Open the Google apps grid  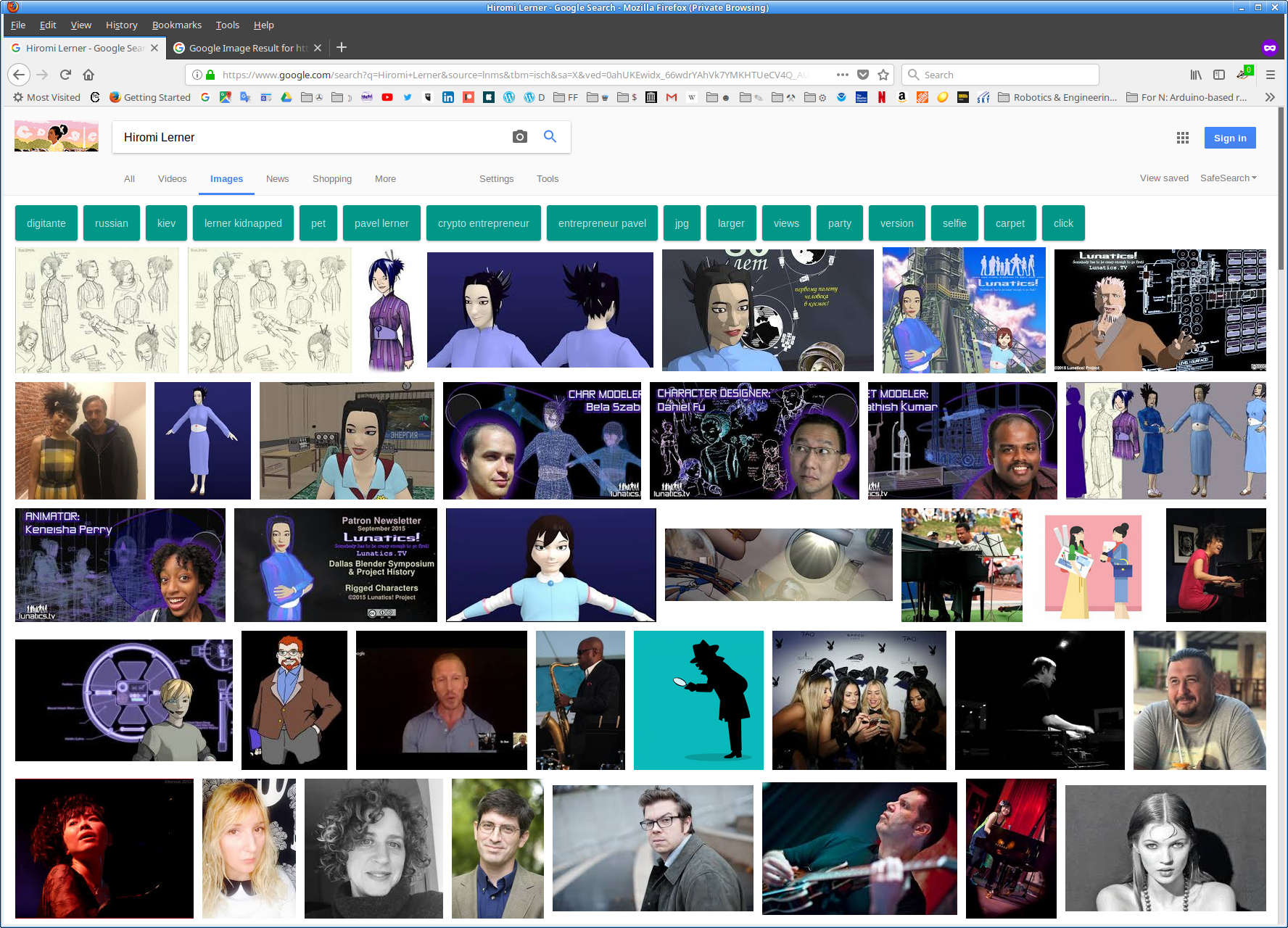1182,138
